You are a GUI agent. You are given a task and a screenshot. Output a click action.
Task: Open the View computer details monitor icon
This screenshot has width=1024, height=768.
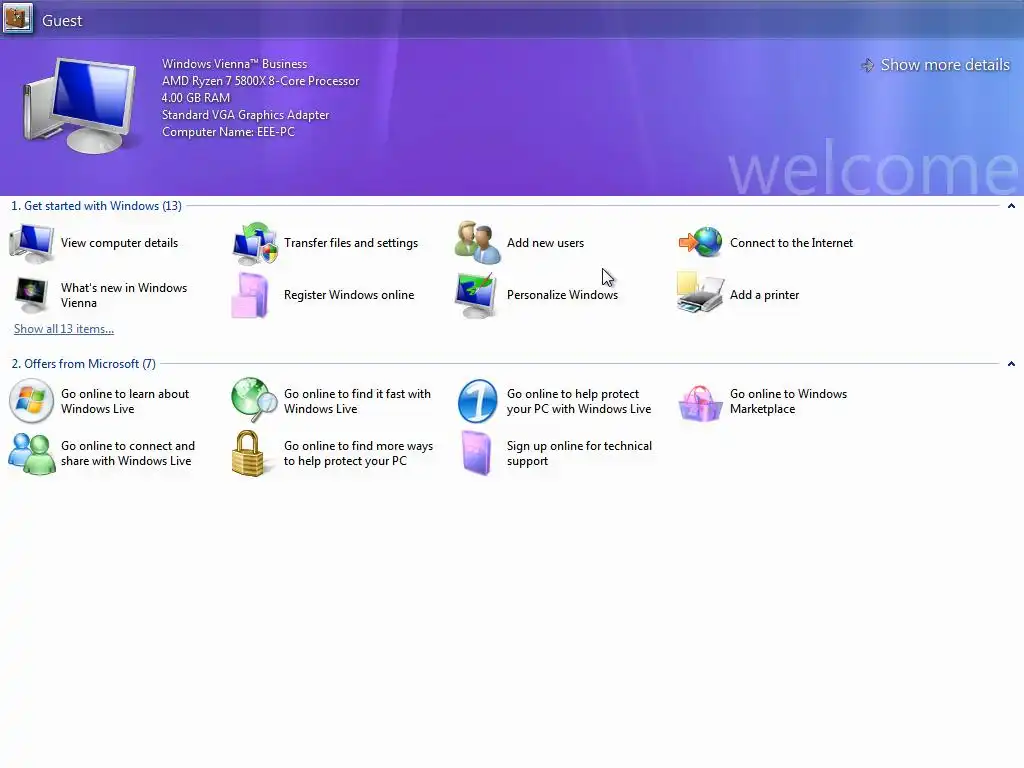(x=31, y=243)
